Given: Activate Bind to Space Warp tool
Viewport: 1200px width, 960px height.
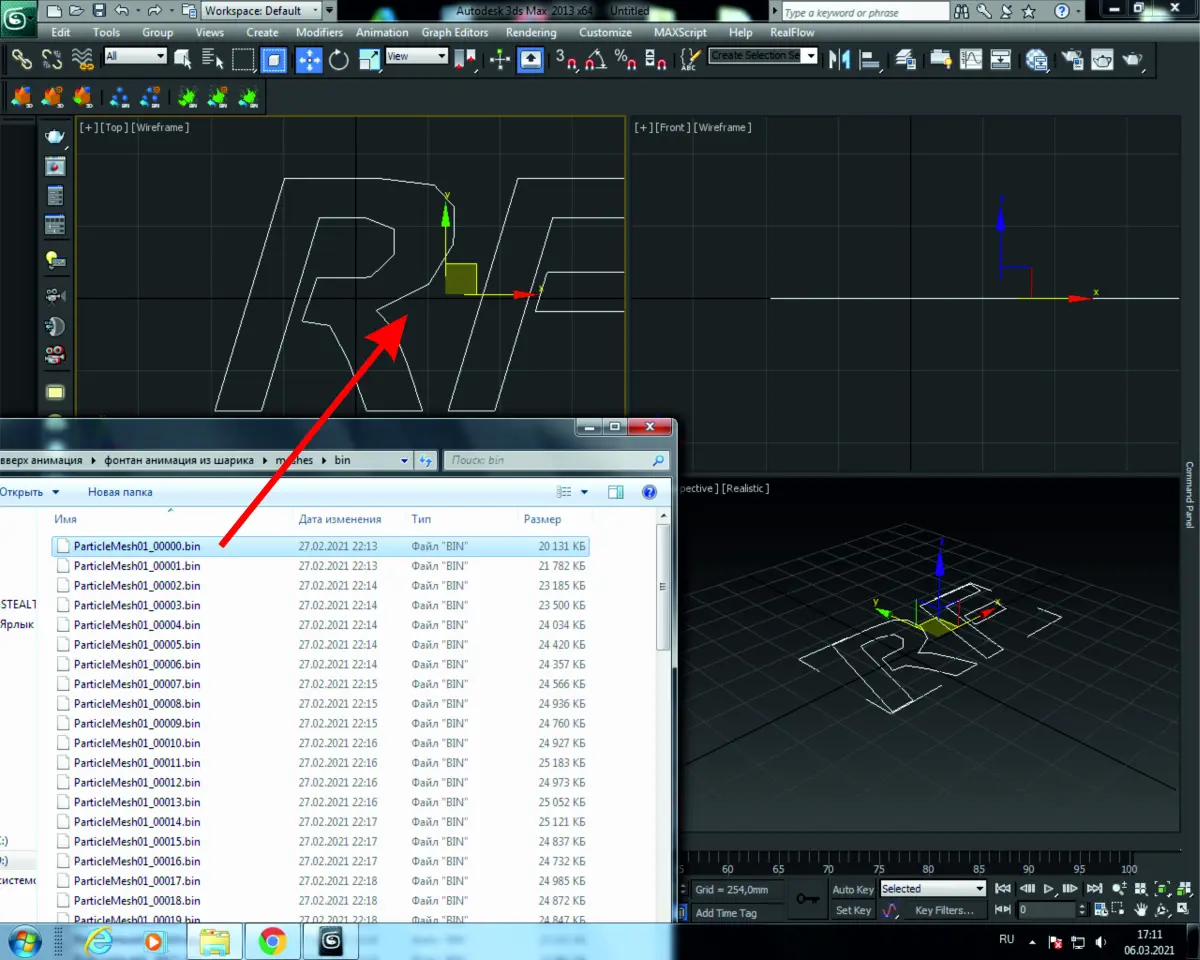Looking at the screenshot, I should click(x=82, y=59).
